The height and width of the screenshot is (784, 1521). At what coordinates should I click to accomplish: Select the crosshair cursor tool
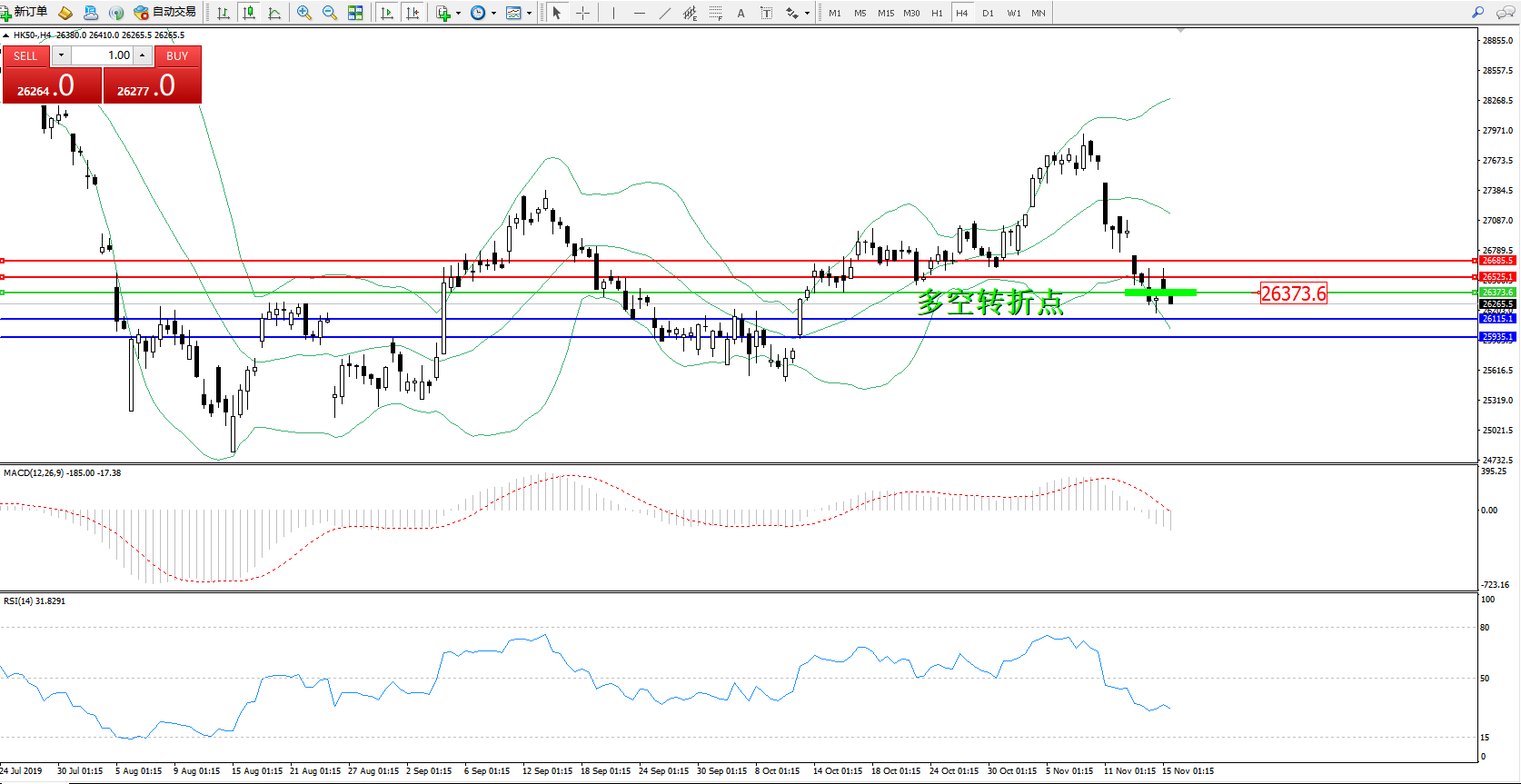[x=582, y=13]
